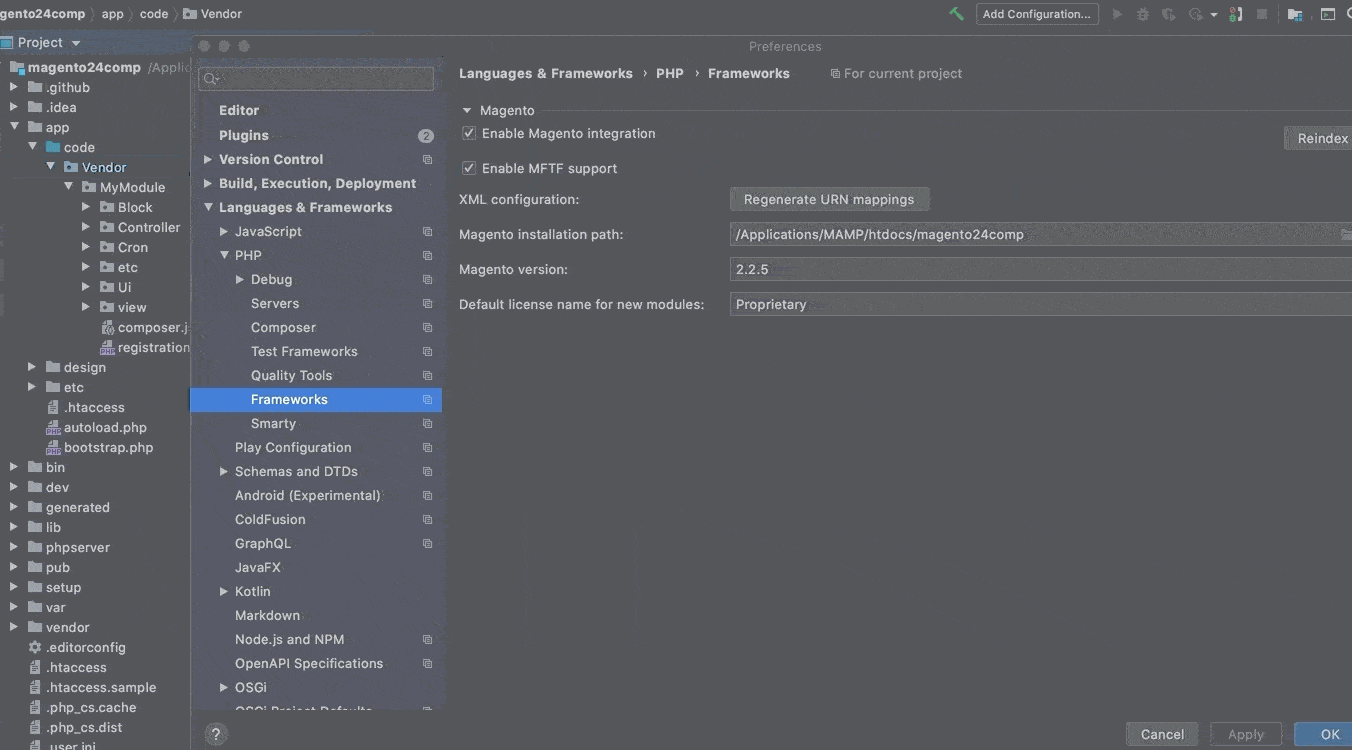Collapse the Magento section triangle
Screen dimensions: 1352x750
[x=467, y=111]
